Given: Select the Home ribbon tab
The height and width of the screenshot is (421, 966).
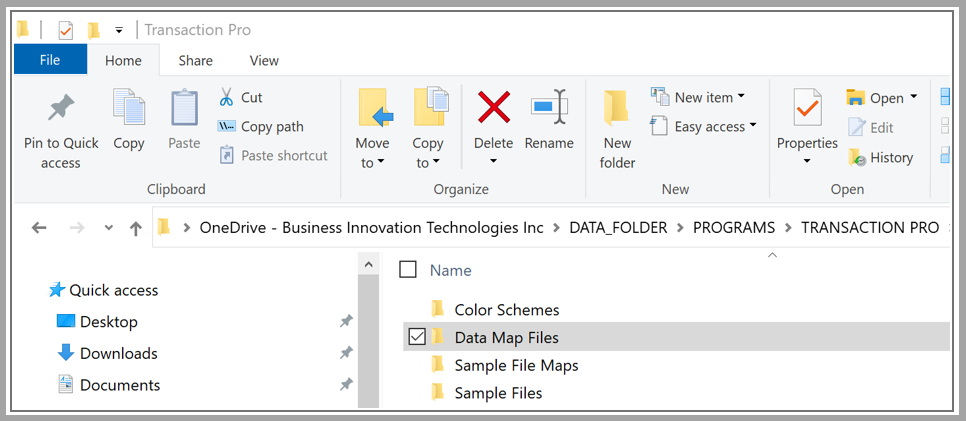Looking at the screenshot, I should [x=123, y=60].
